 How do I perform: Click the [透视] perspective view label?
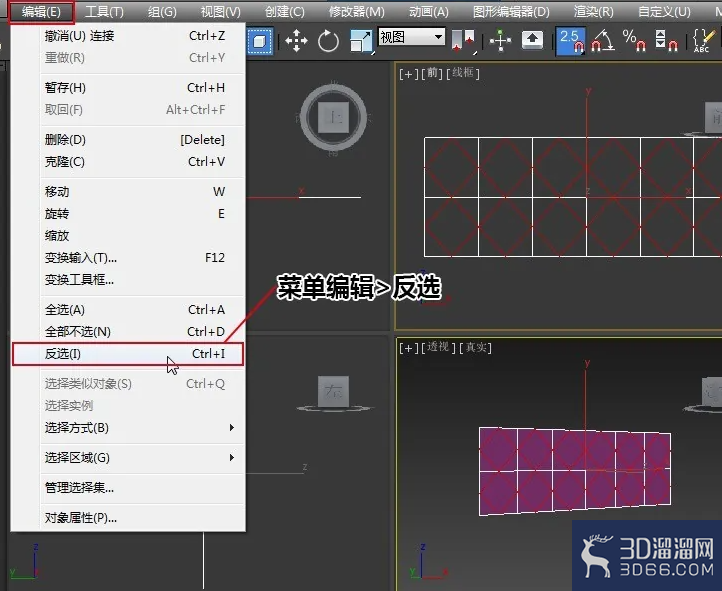tap(438, 347)
